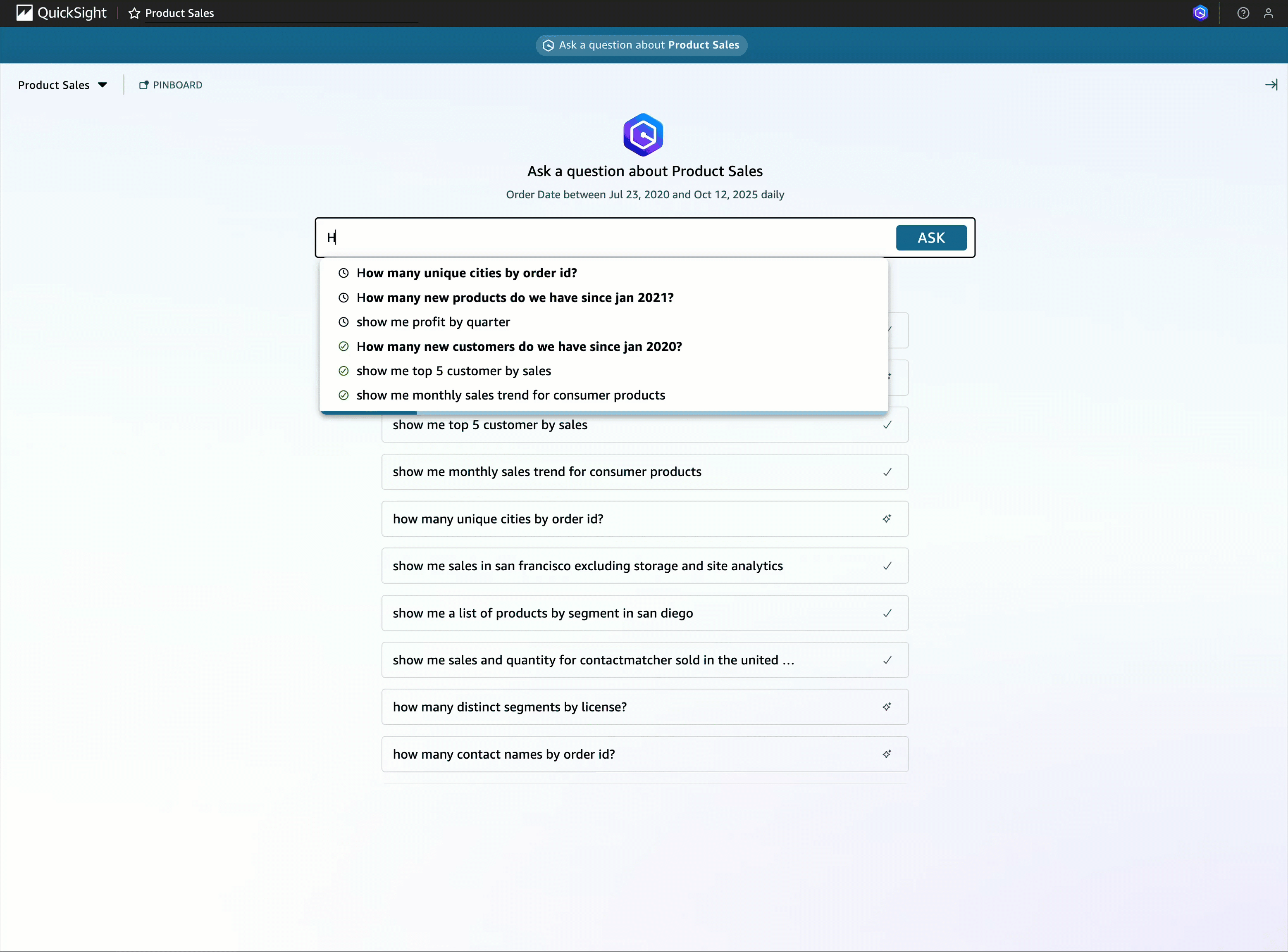
Task: Click sparkle icon on 'how many distinct segments by license?'
Action: (887, 707)
